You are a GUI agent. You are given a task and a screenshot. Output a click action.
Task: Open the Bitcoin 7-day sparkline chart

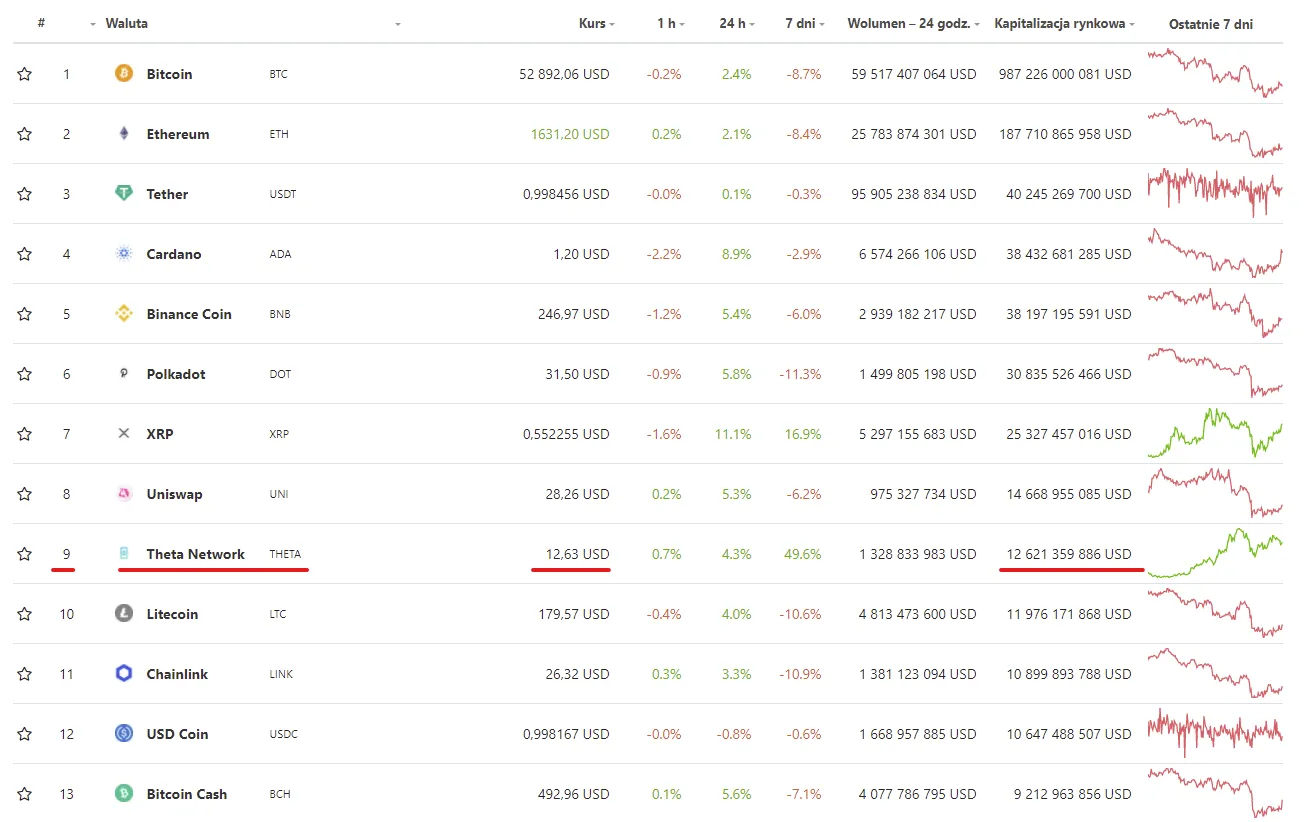pos(1215,73)
